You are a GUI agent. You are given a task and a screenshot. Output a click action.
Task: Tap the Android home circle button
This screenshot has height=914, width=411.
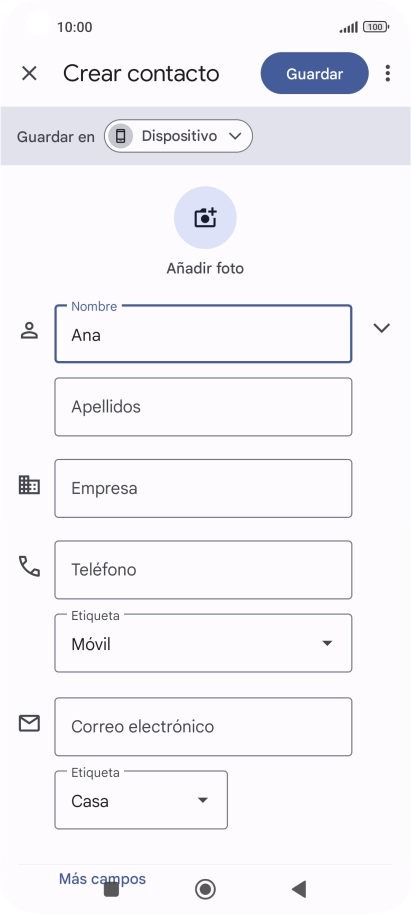(205, 889)
